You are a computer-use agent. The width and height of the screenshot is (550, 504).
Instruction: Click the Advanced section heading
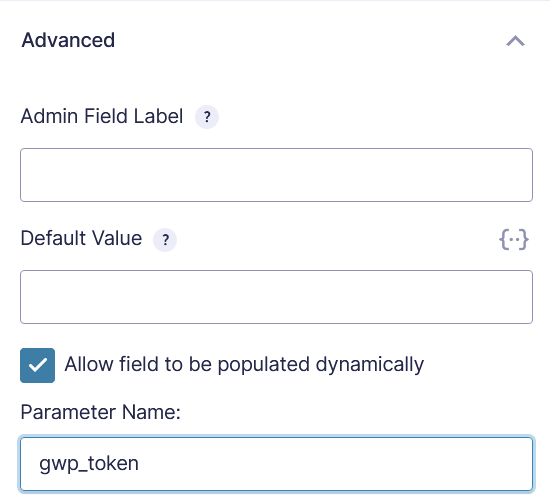pos(68,40)
